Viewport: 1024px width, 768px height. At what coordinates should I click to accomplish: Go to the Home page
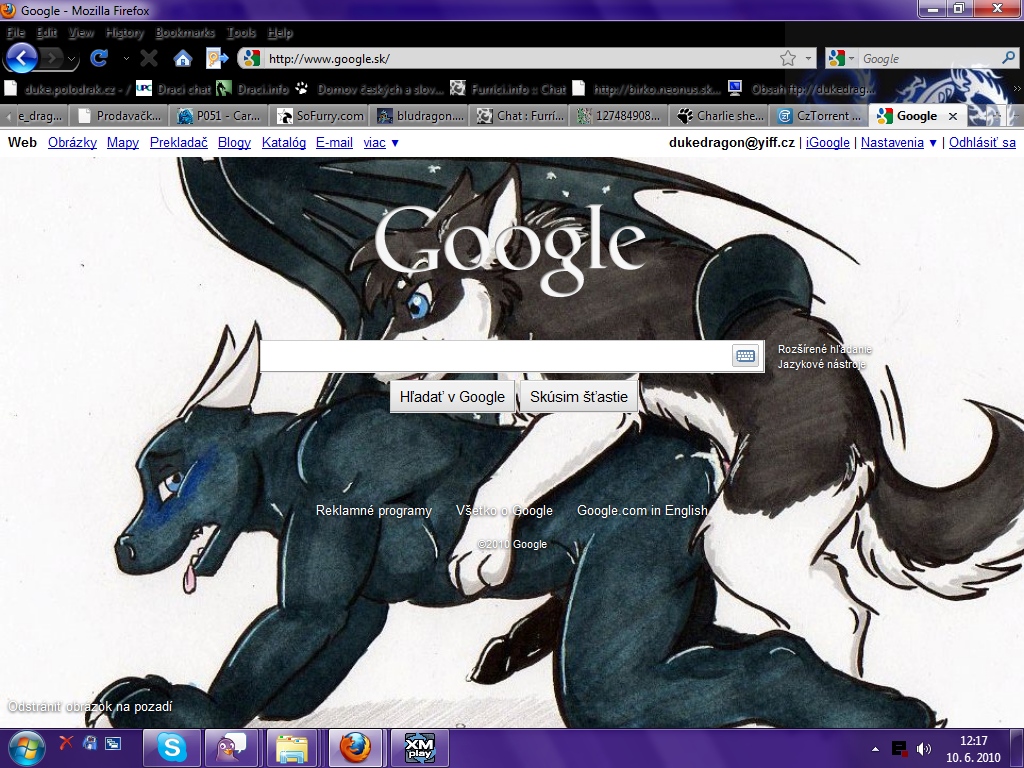(x=183, y=59)
